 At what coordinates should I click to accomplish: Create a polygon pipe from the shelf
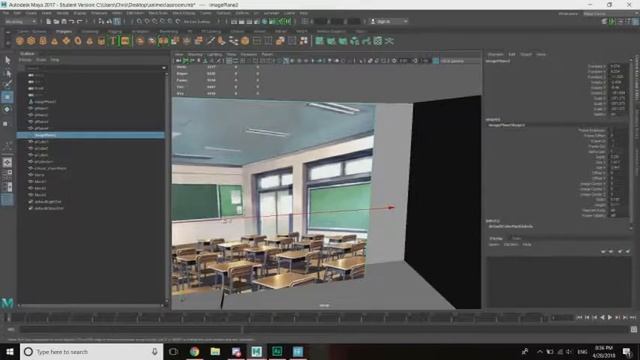[x=101, y=41]
